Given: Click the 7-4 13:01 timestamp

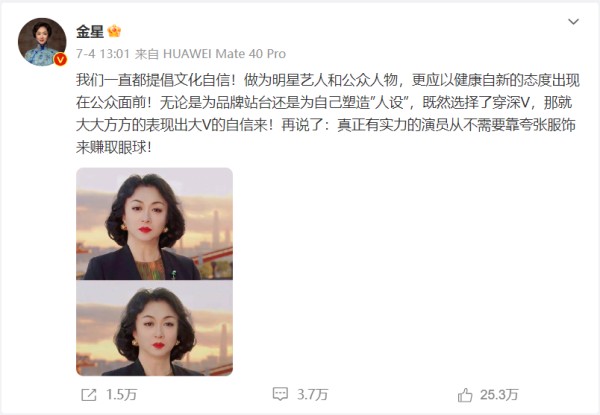Looking at the screenshot, I should 103,54.
